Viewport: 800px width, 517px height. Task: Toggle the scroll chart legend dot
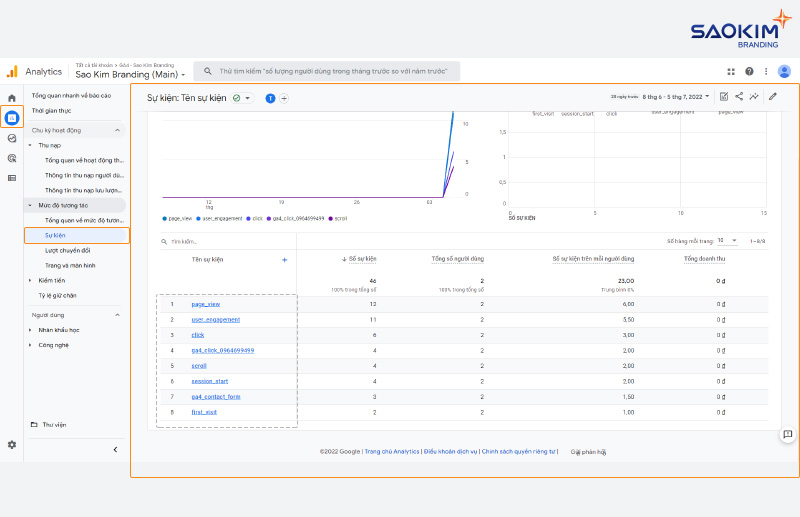click(x=331, y=218)
